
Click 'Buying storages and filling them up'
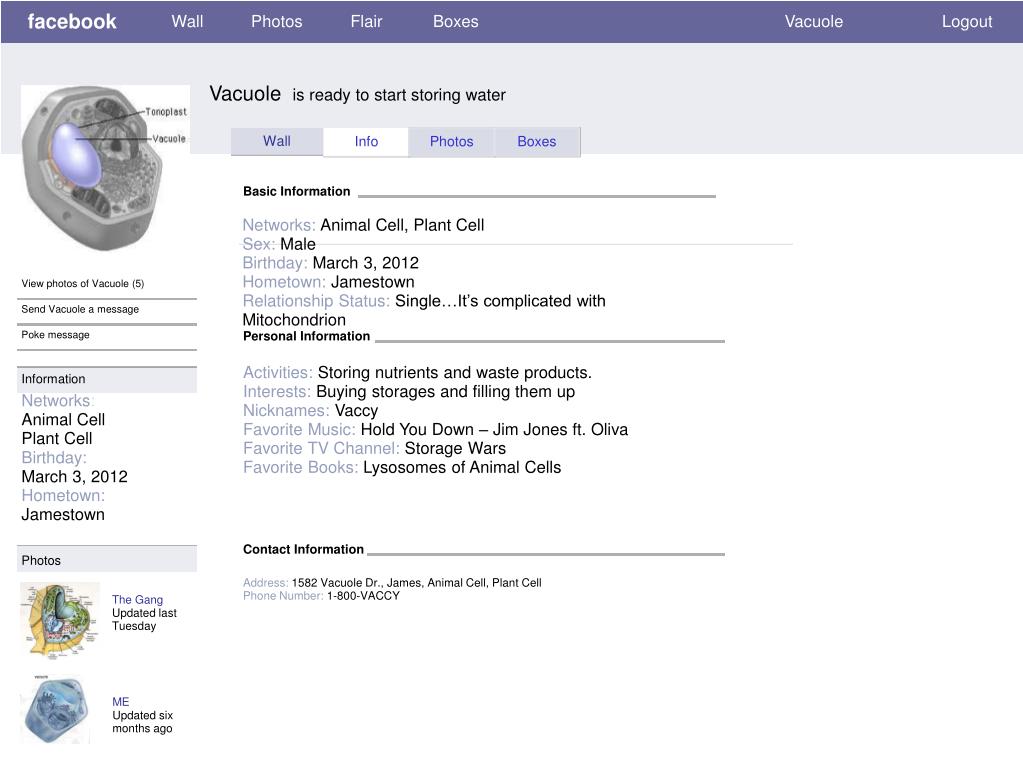click(x=446, y=391)
